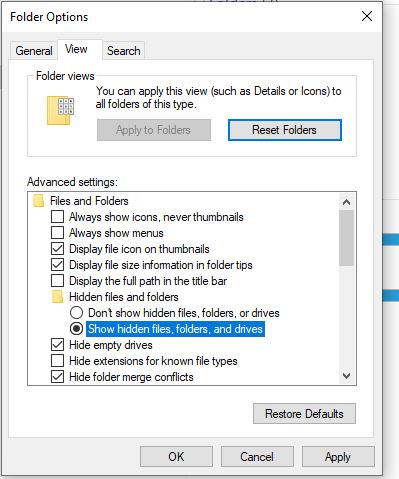Confirm with the OK button
This screenshot has height=479, width=399.
(176, 457)
